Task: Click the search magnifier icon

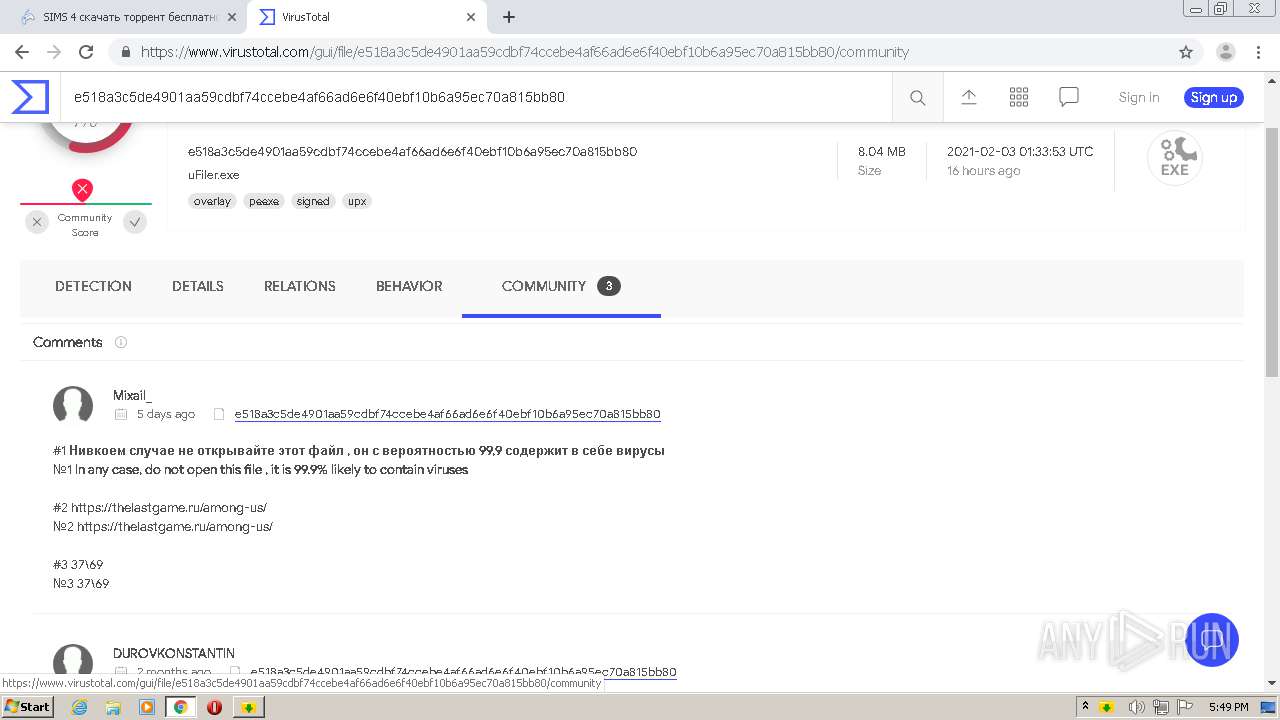Action: (917, 97)
